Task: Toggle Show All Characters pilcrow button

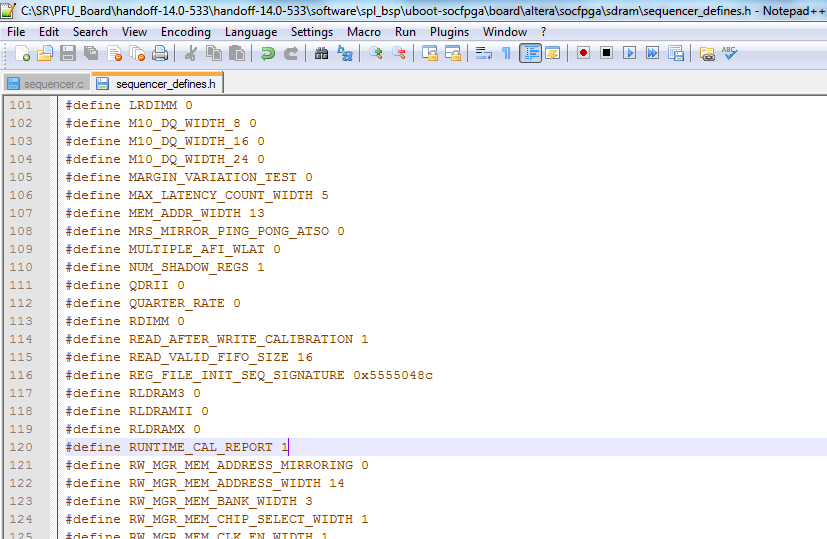Action: pyautogui.click(x=506, y=53)
